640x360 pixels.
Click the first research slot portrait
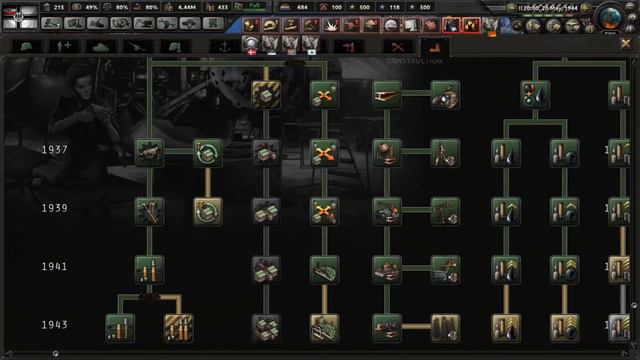(251, 44)
